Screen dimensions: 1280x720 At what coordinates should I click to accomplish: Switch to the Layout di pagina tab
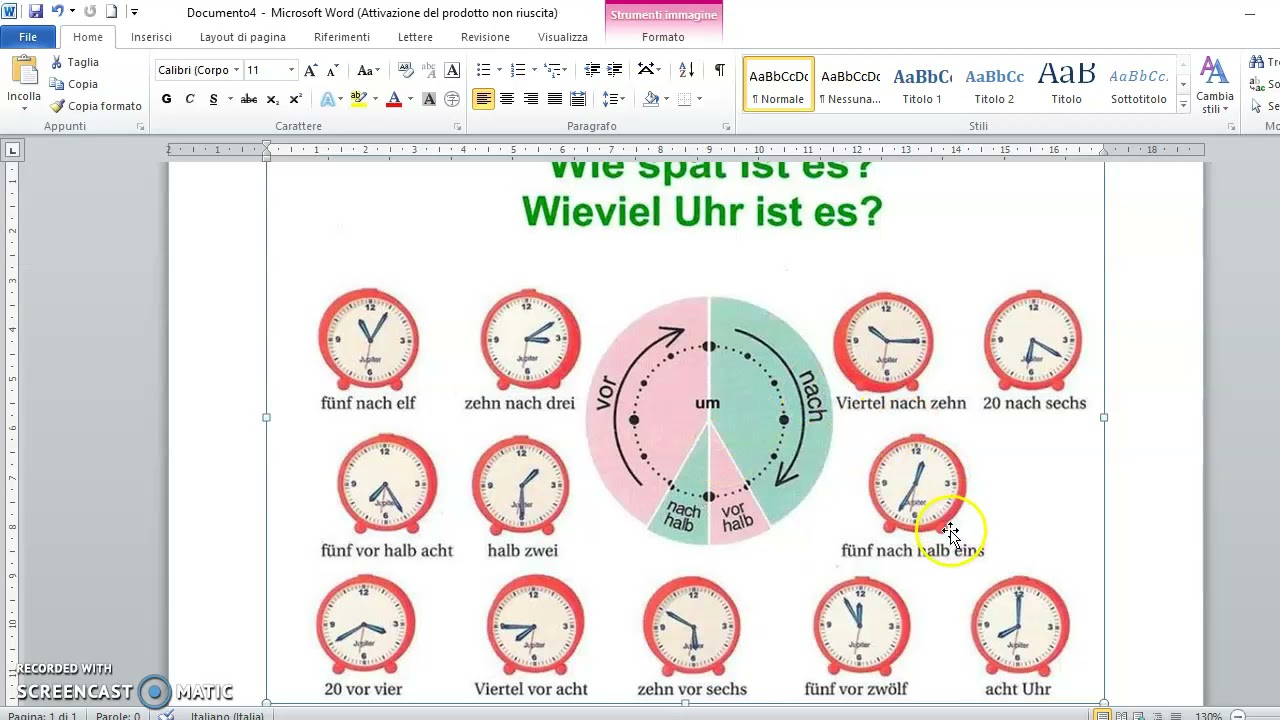tap(243, 37)
